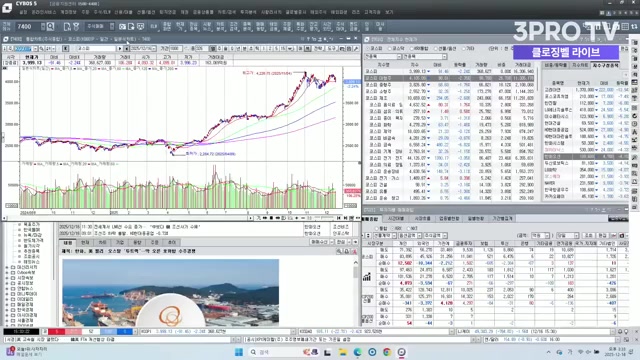640x360 pixels.
Task: Click the ELW shortcut in the main toolbar
Action: (x=154, y=27)
